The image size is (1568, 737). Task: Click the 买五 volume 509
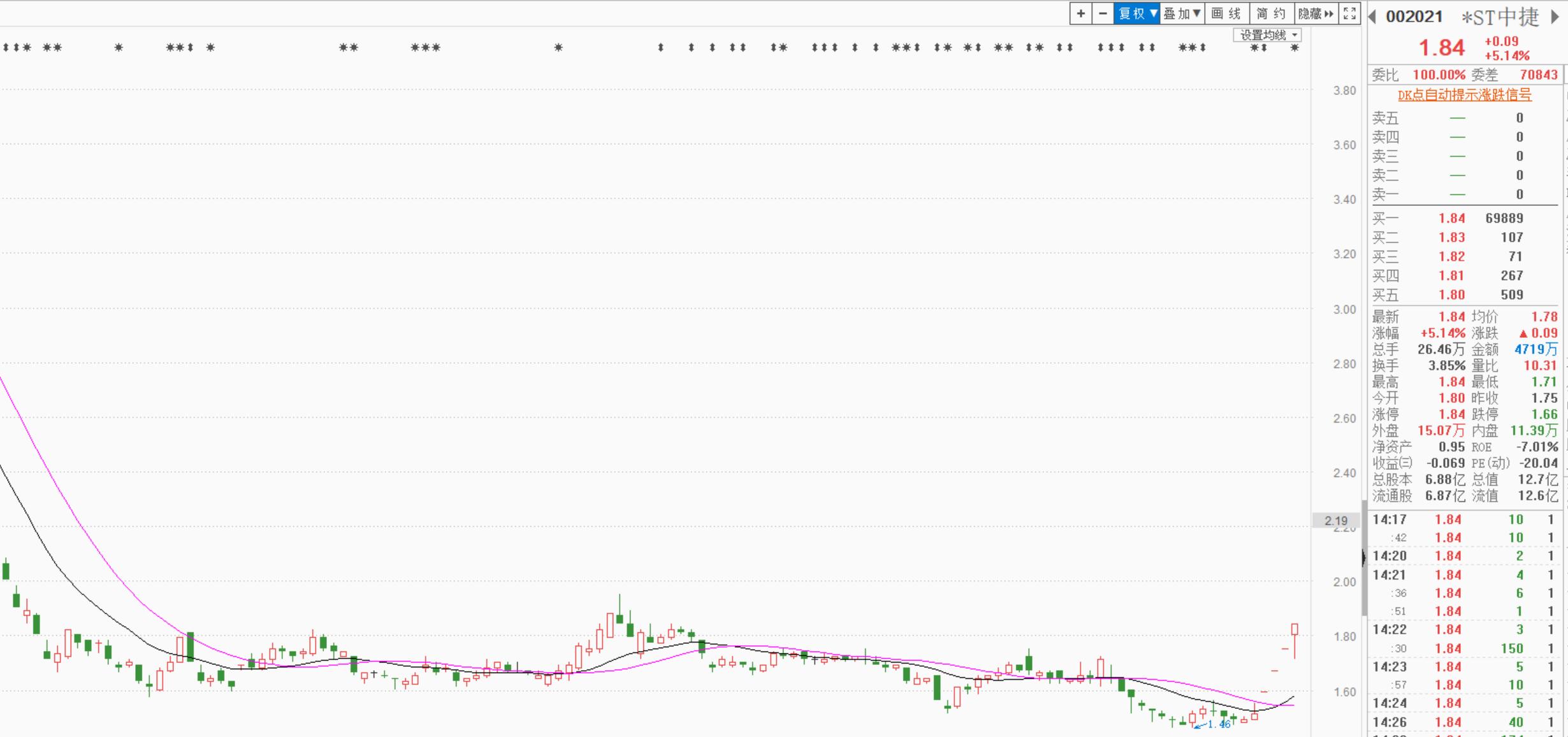[x=1511, y=295]
